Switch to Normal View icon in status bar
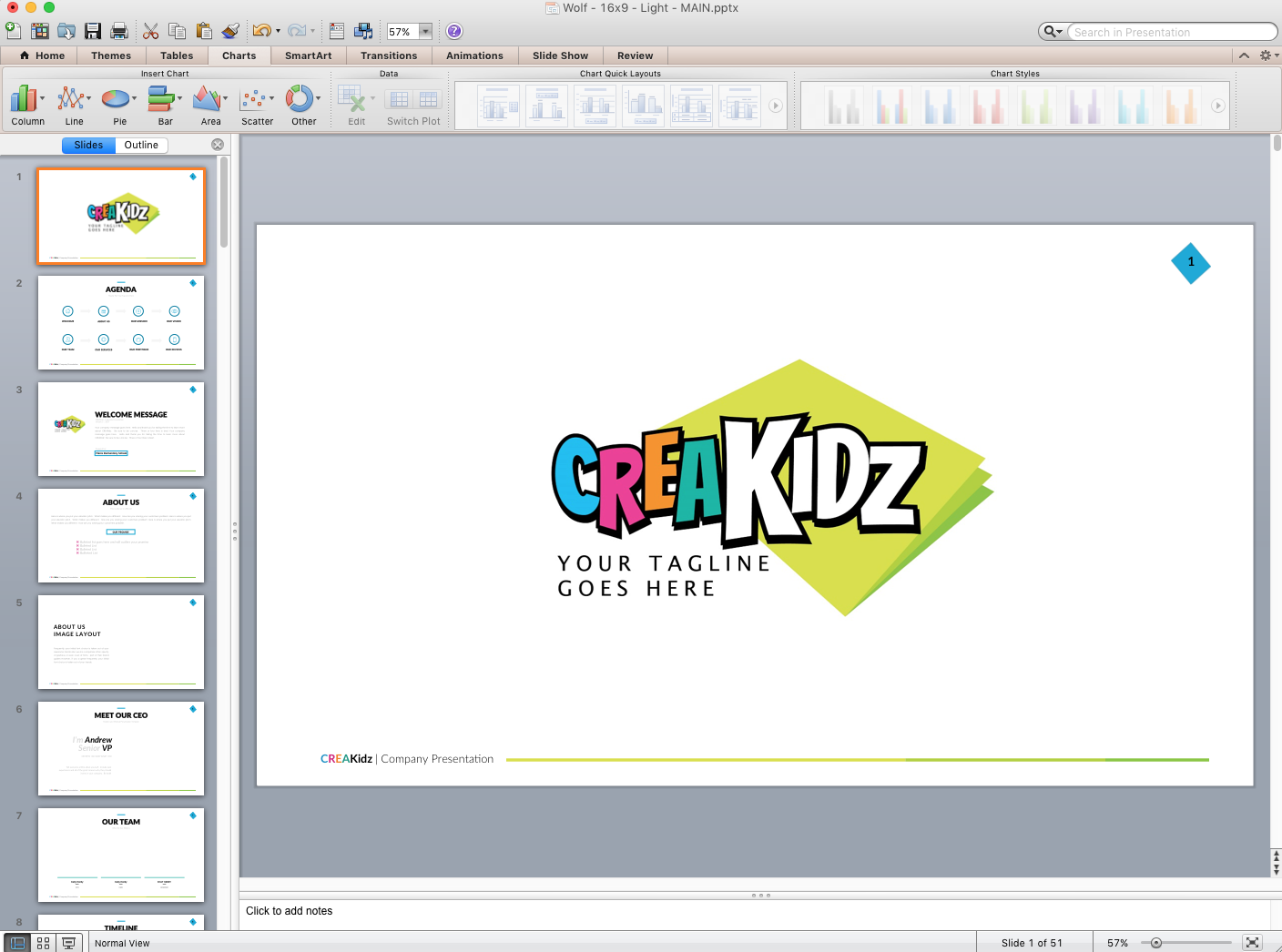The image size is (1282, 952). tap(17, 943)
